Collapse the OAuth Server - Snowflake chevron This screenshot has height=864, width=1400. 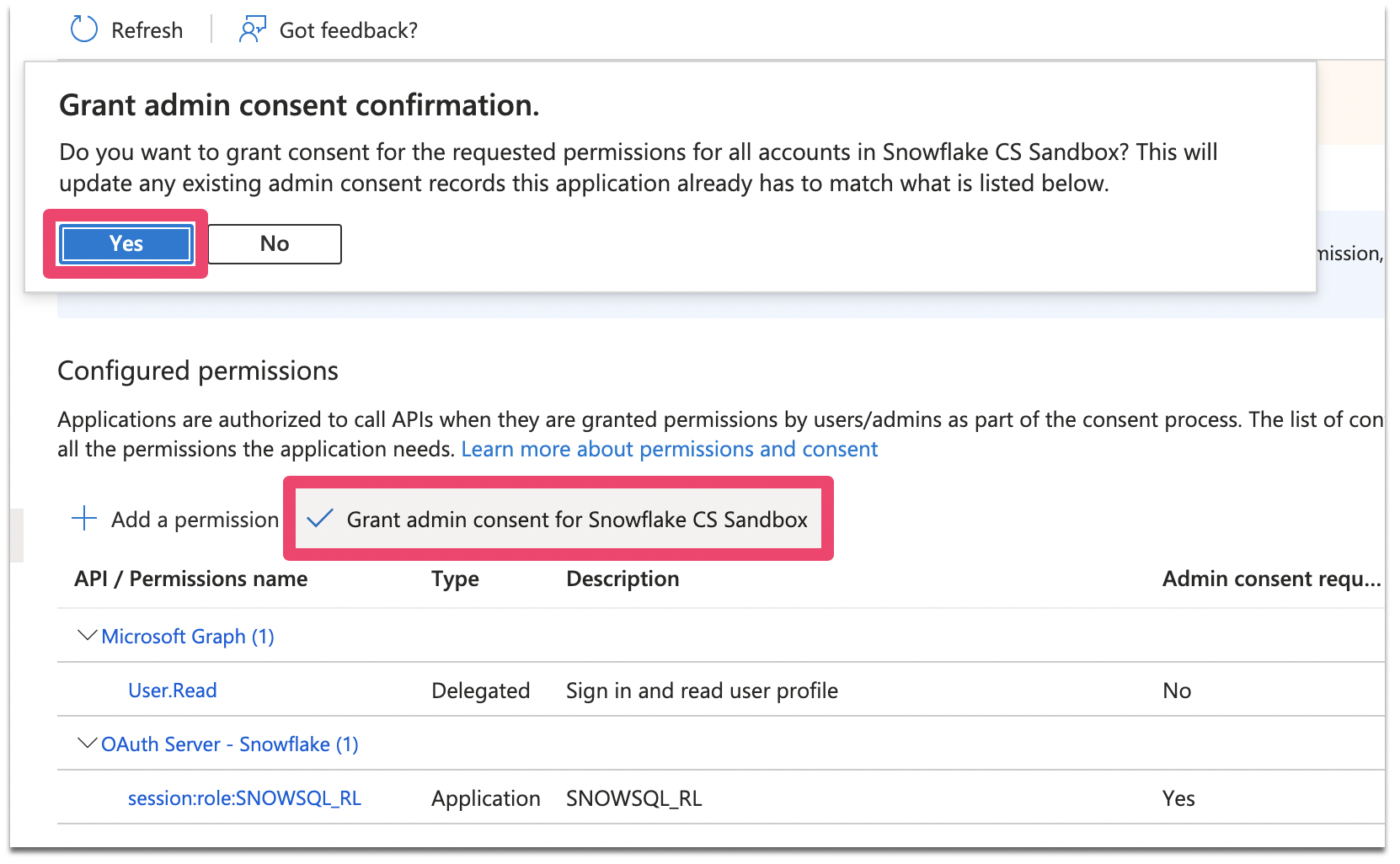click(x=87, y=743)
